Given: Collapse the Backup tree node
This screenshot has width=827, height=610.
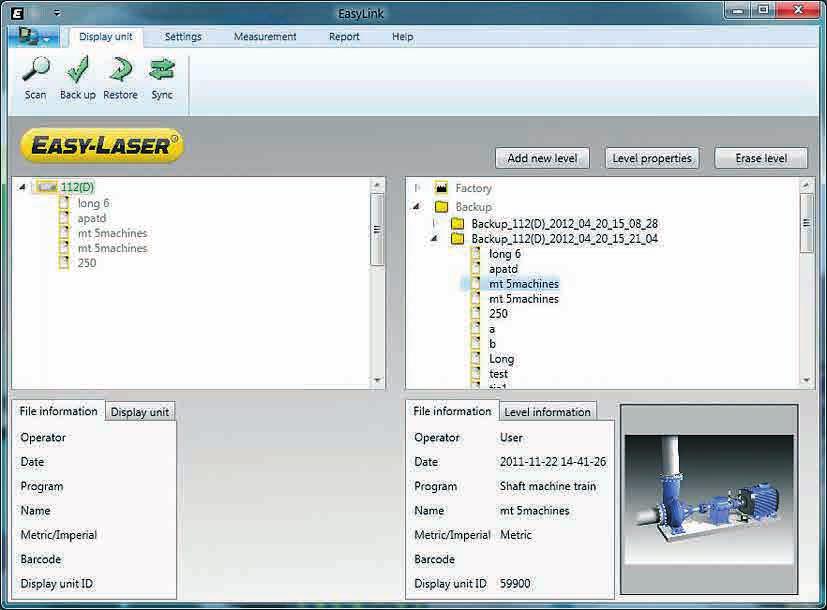Looking at the screenshot, I should (417, 206).
